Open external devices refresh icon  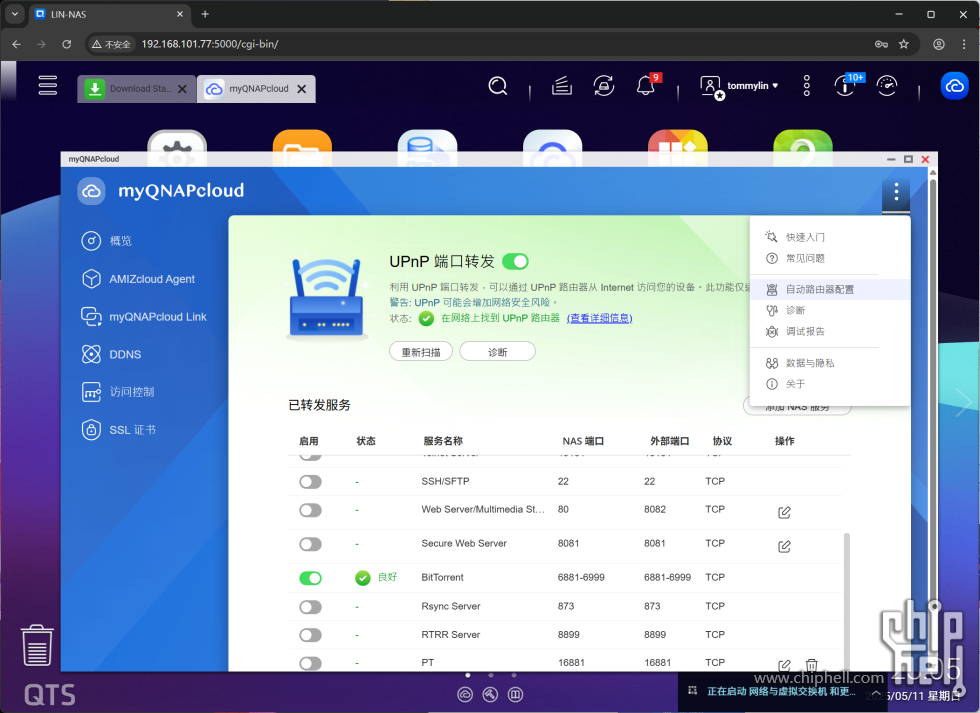click(604, 86)
